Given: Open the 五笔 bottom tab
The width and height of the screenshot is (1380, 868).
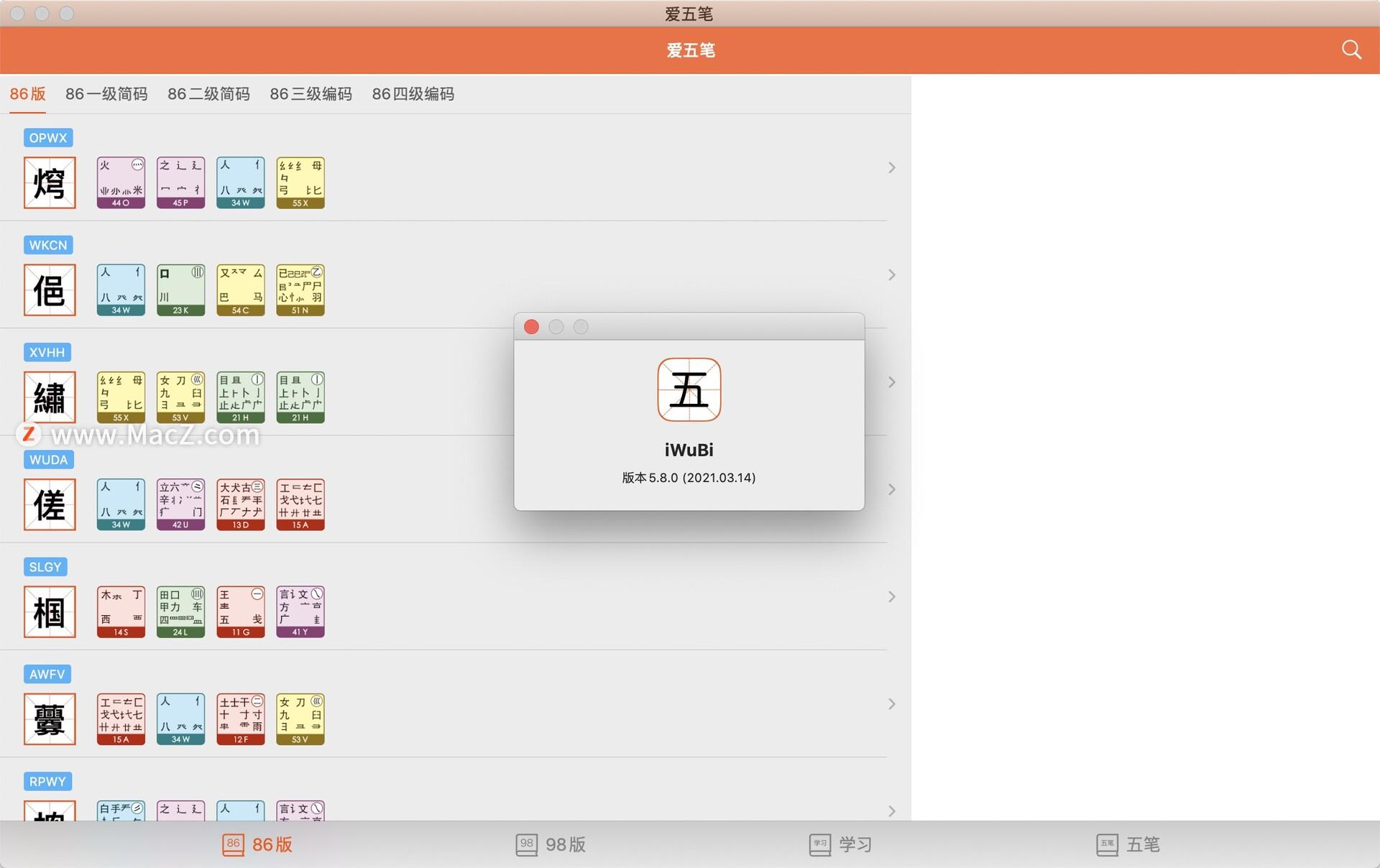Looking at the screenshot, I should 1128,844.
